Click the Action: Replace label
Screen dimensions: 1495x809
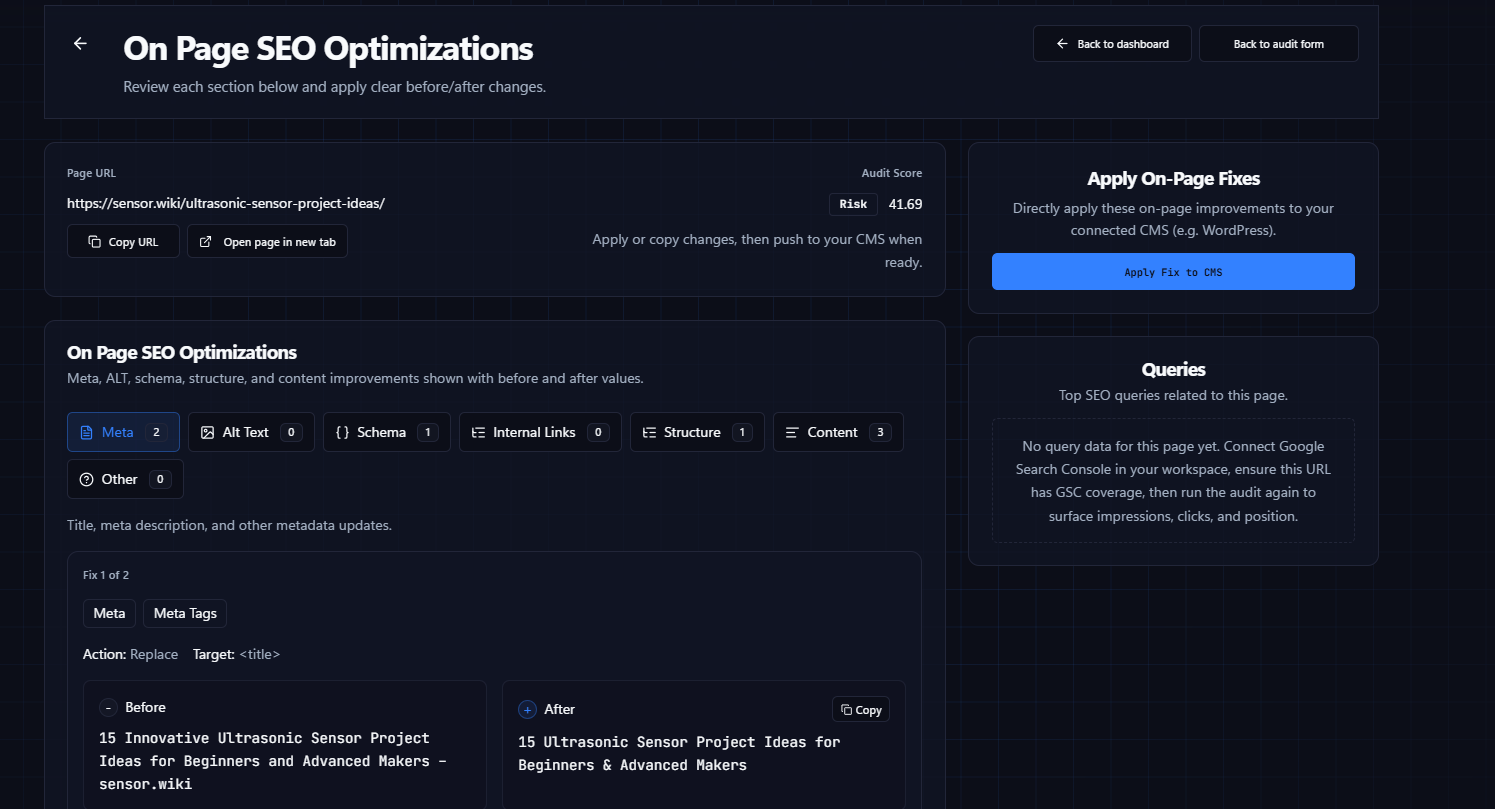tap(130, 654)
